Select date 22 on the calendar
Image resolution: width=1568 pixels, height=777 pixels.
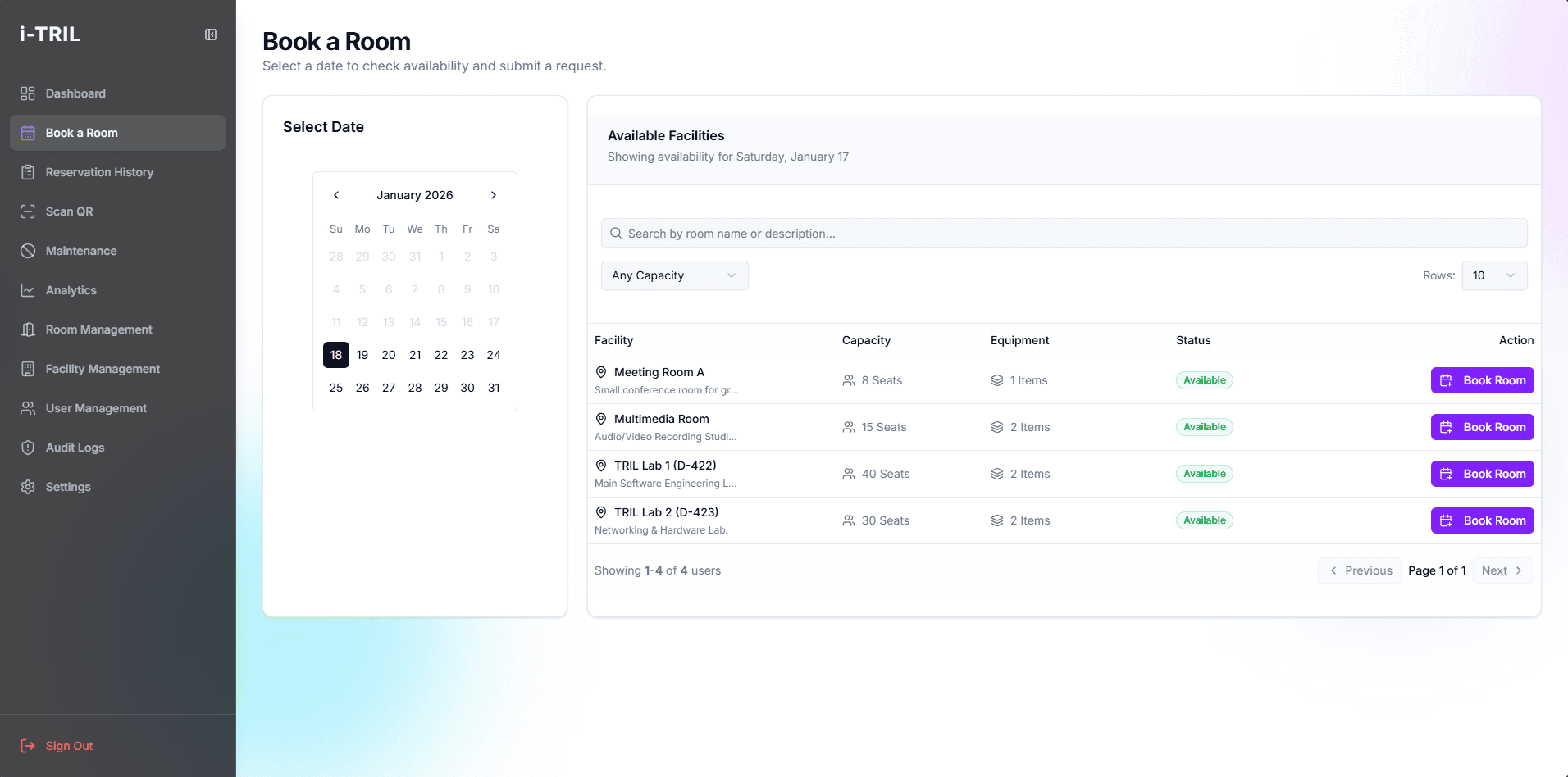(x=440, y=354)
